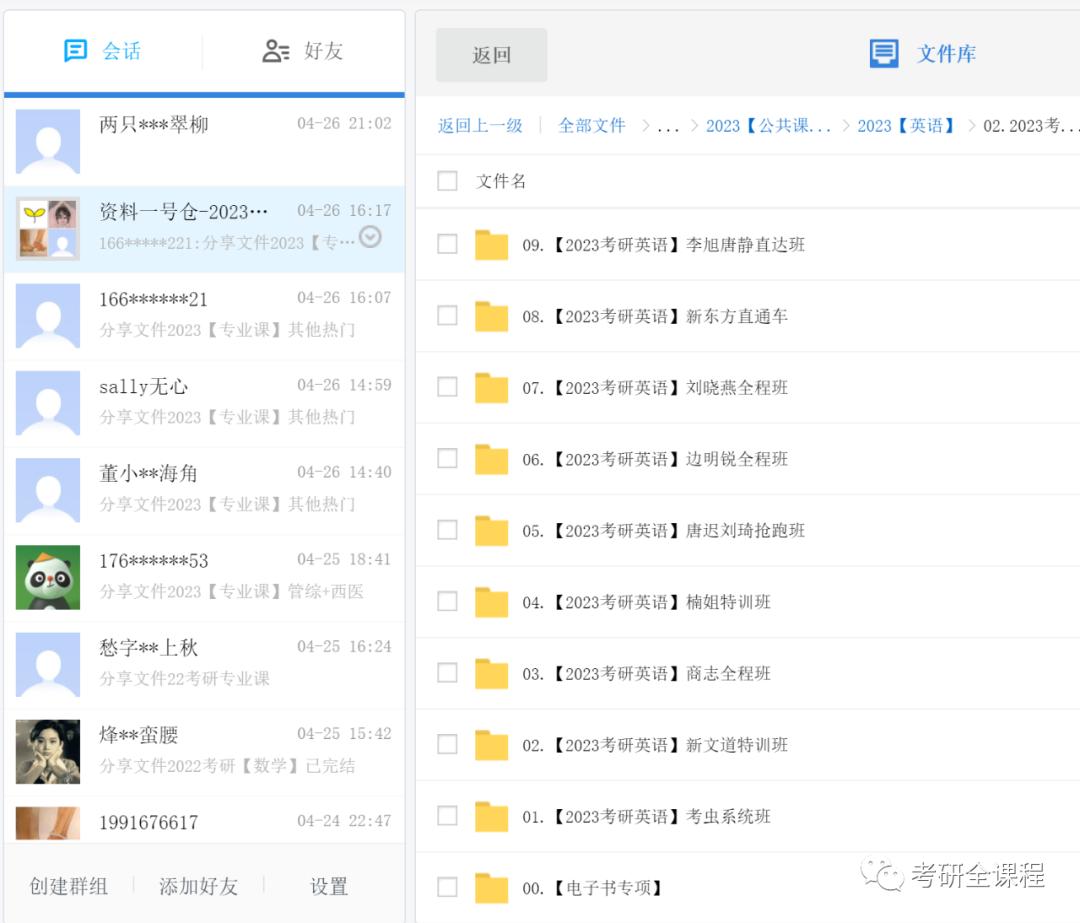Check box for 01. 考虫系统班
The height and width of the screenshot is (923, 1080).
pos(448,816)
